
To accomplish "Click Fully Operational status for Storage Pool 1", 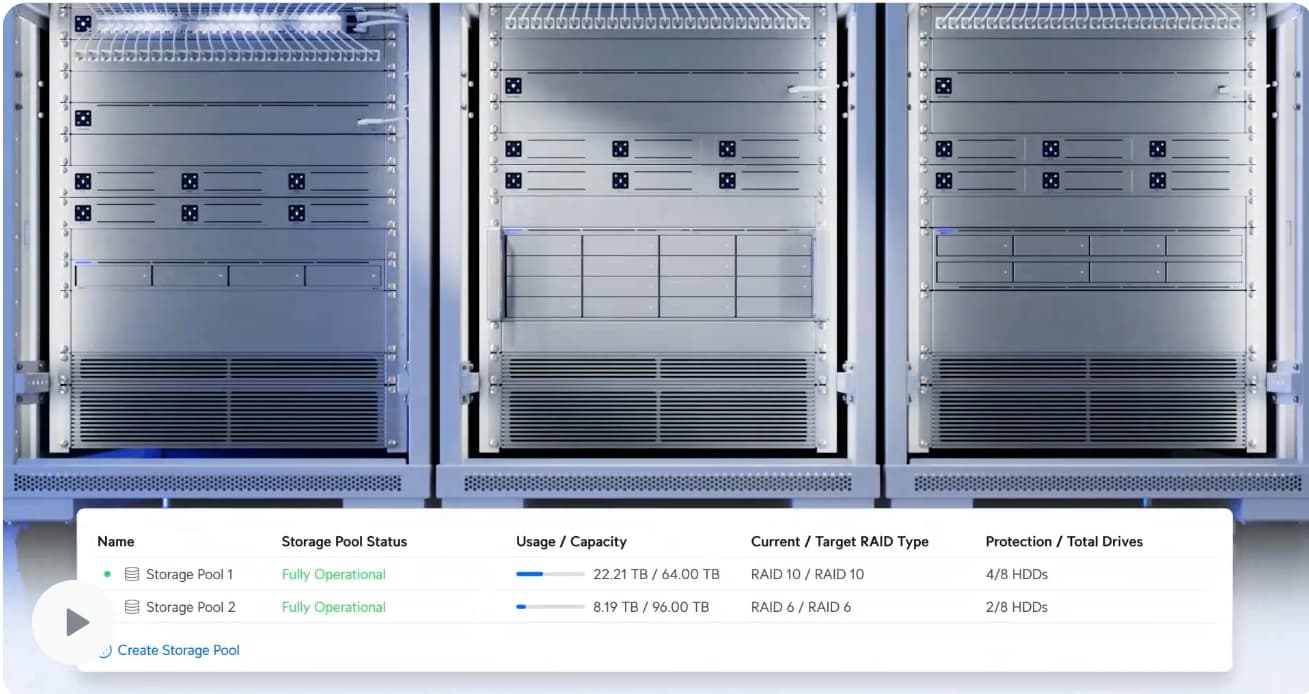I will coord(334,574).
